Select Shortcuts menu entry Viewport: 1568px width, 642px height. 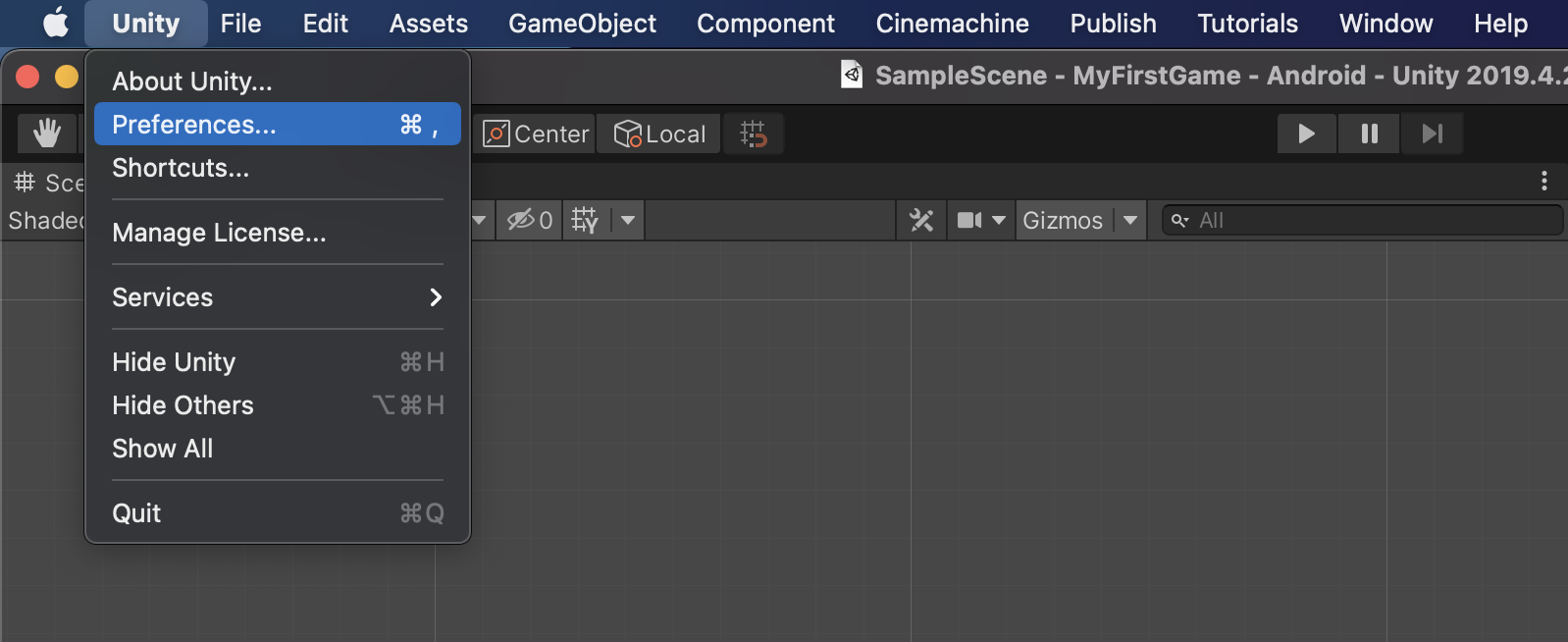point(278,168)
